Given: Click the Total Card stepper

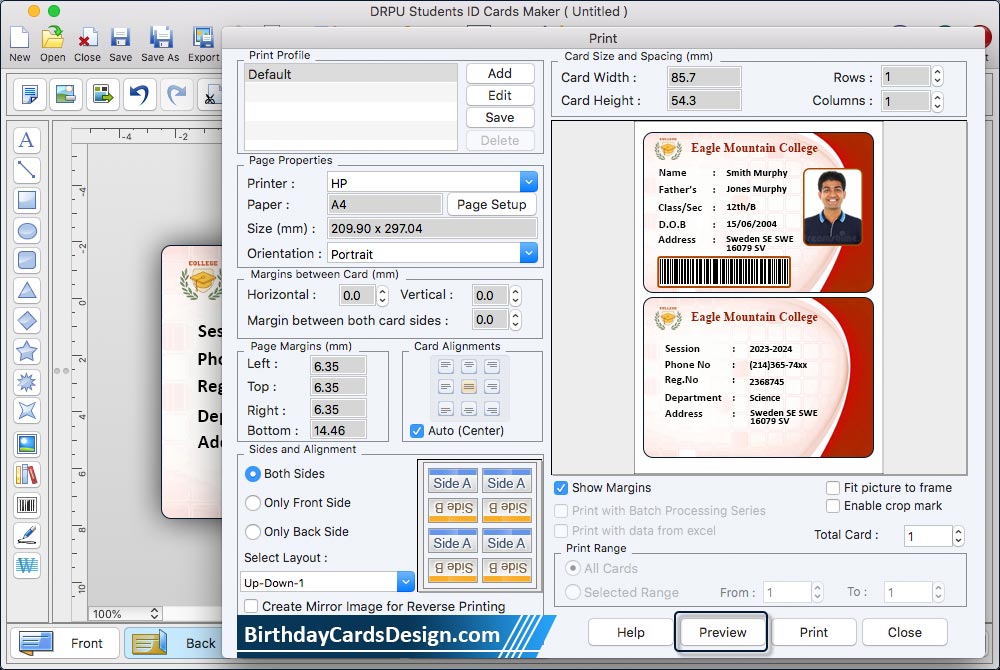Looking at the screenshot, I should pyautogui.click(x=958, y=536).
